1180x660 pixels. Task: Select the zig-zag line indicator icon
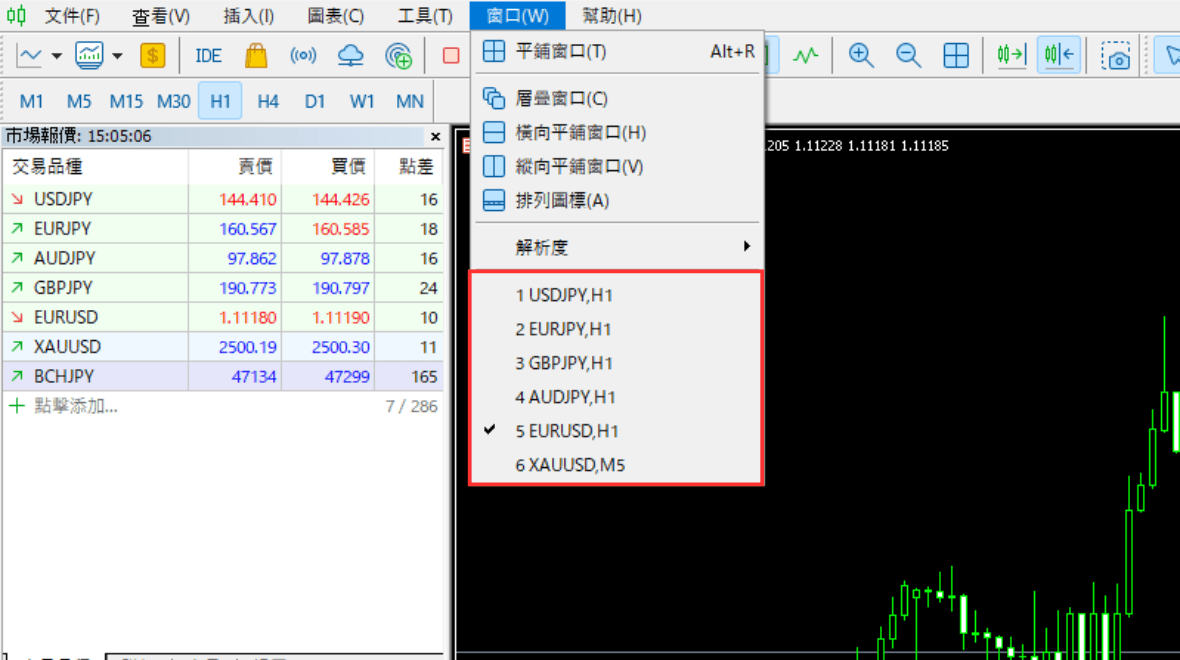pyautogui.click(x=806, y=56)
